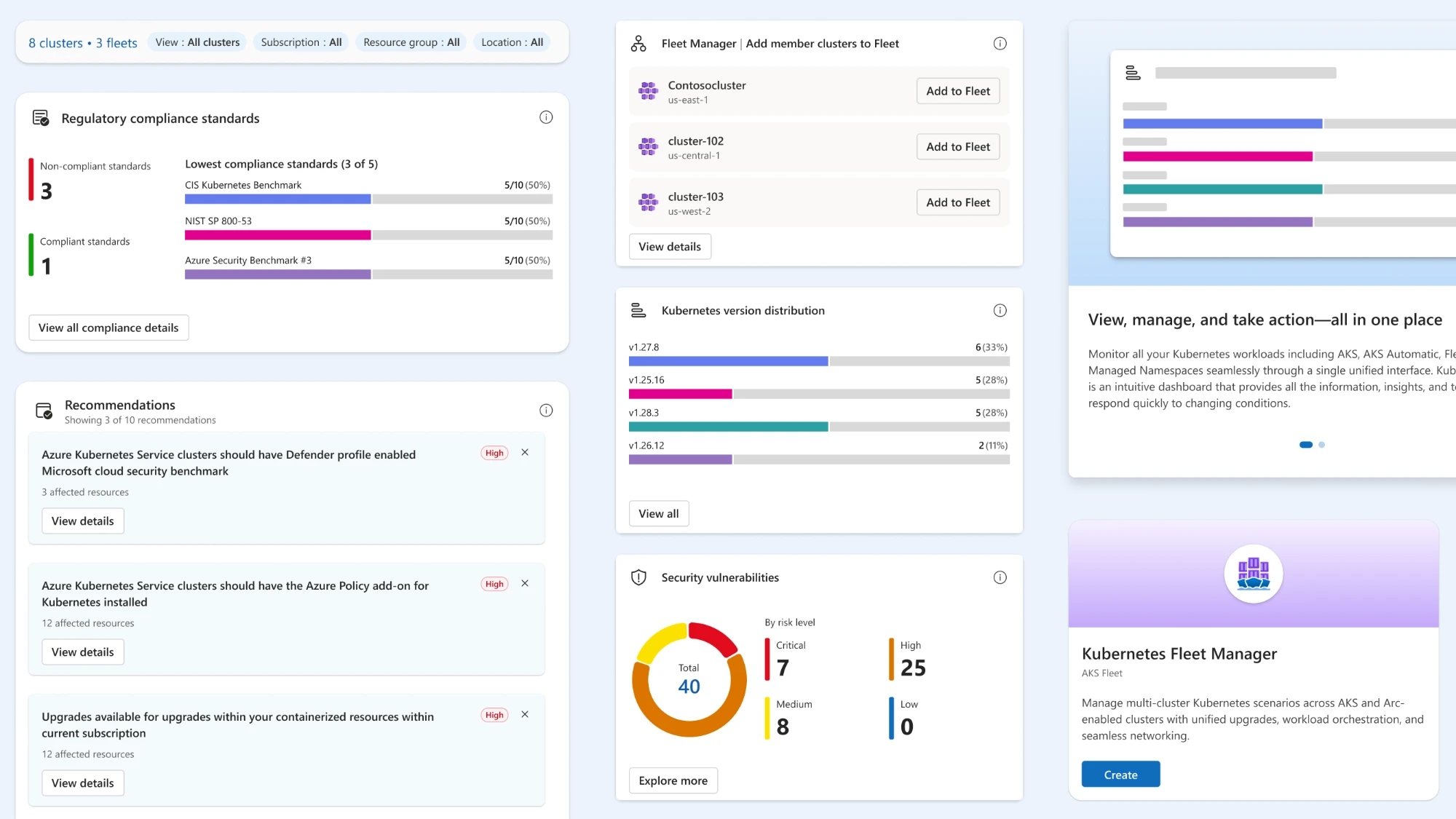Click High badge on Azure Policy recommendation
Viewport: 1456px width, 819px height.
coord(494,584)
